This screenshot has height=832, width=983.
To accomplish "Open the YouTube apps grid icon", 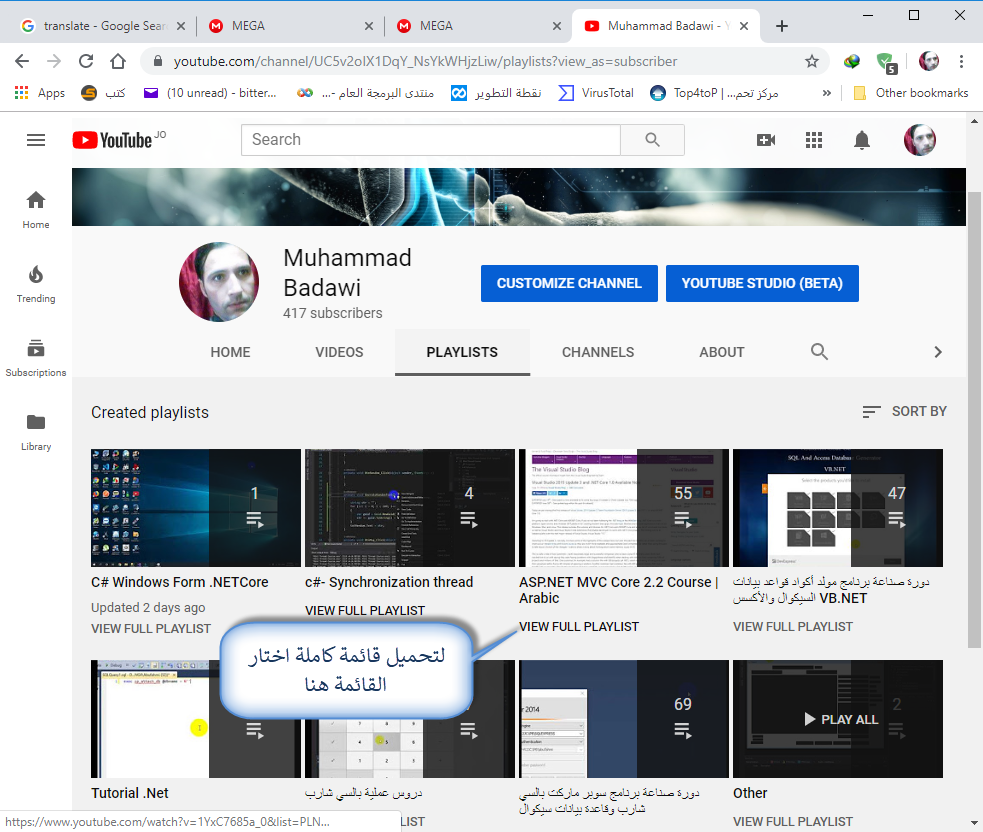I will (813, 140).
